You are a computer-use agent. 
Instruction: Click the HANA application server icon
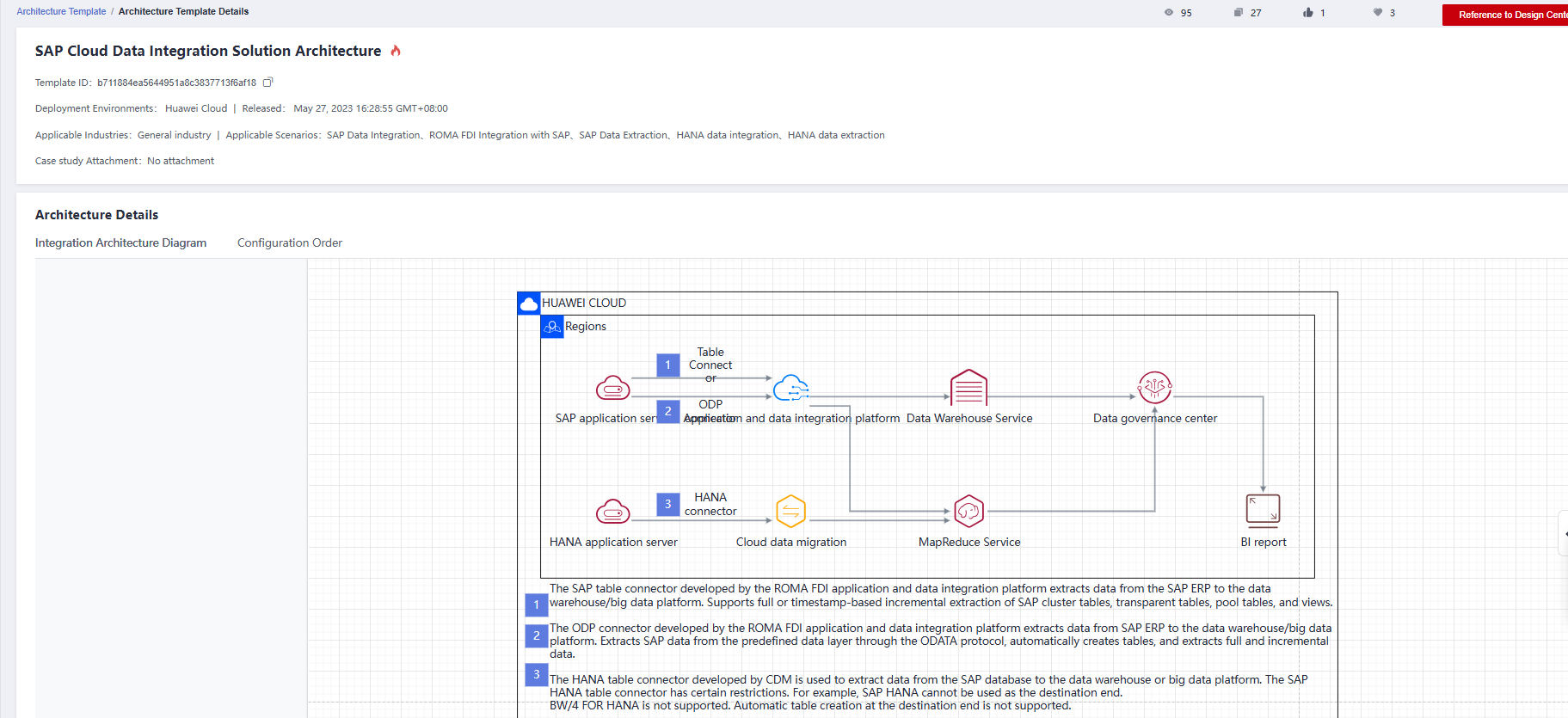tap(613, 512)
